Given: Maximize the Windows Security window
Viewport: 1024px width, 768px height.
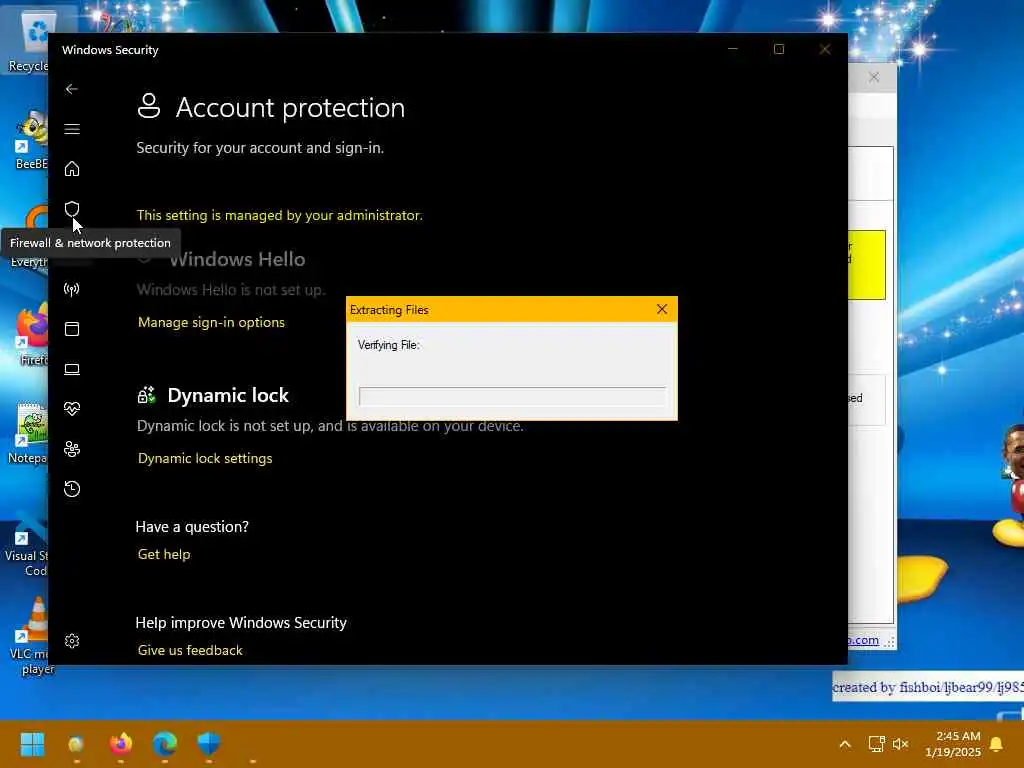Looking at the screenshot, I should click(x=778, y=49).
